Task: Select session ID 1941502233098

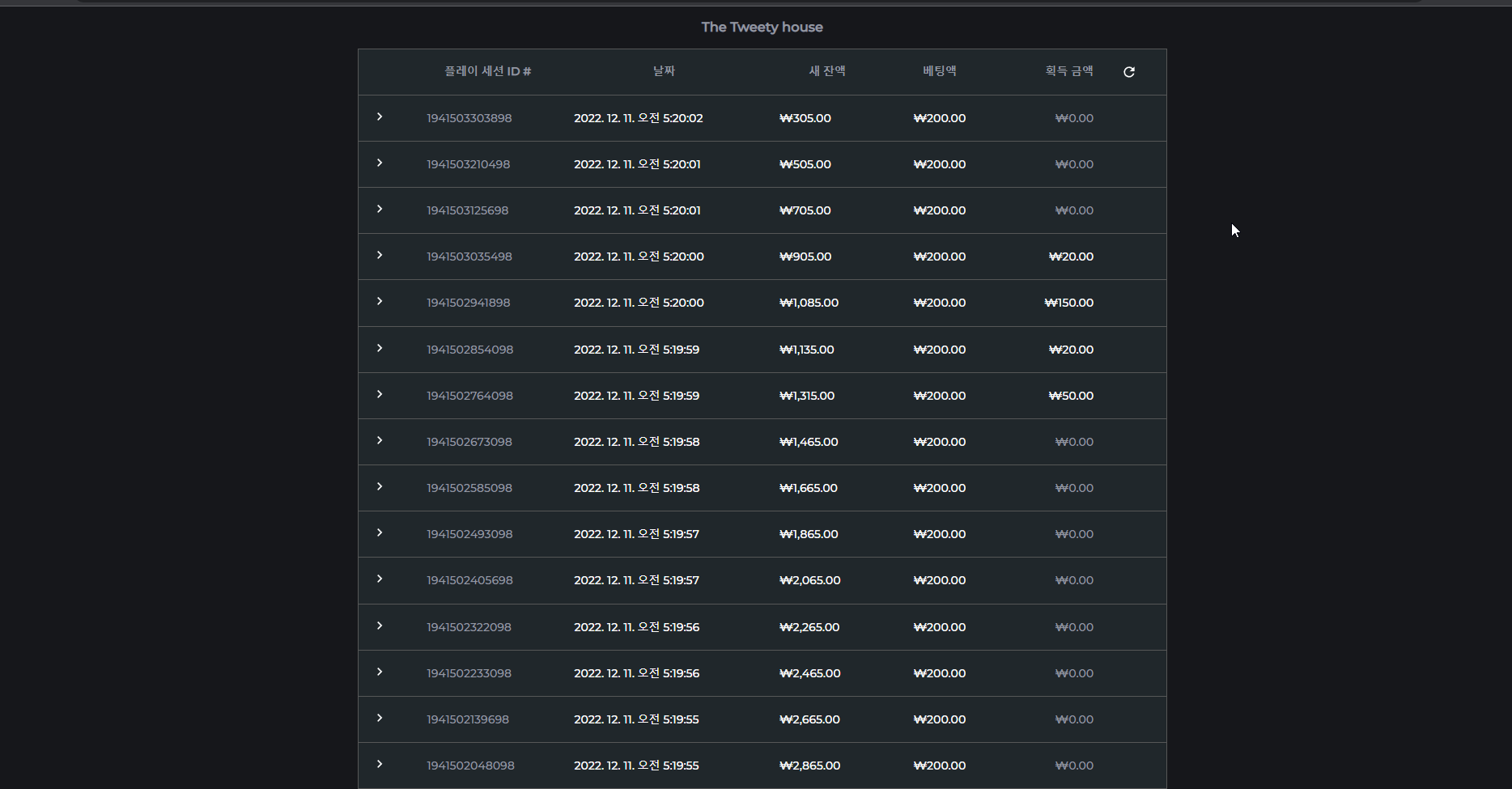Action: (x=469, y=673)
